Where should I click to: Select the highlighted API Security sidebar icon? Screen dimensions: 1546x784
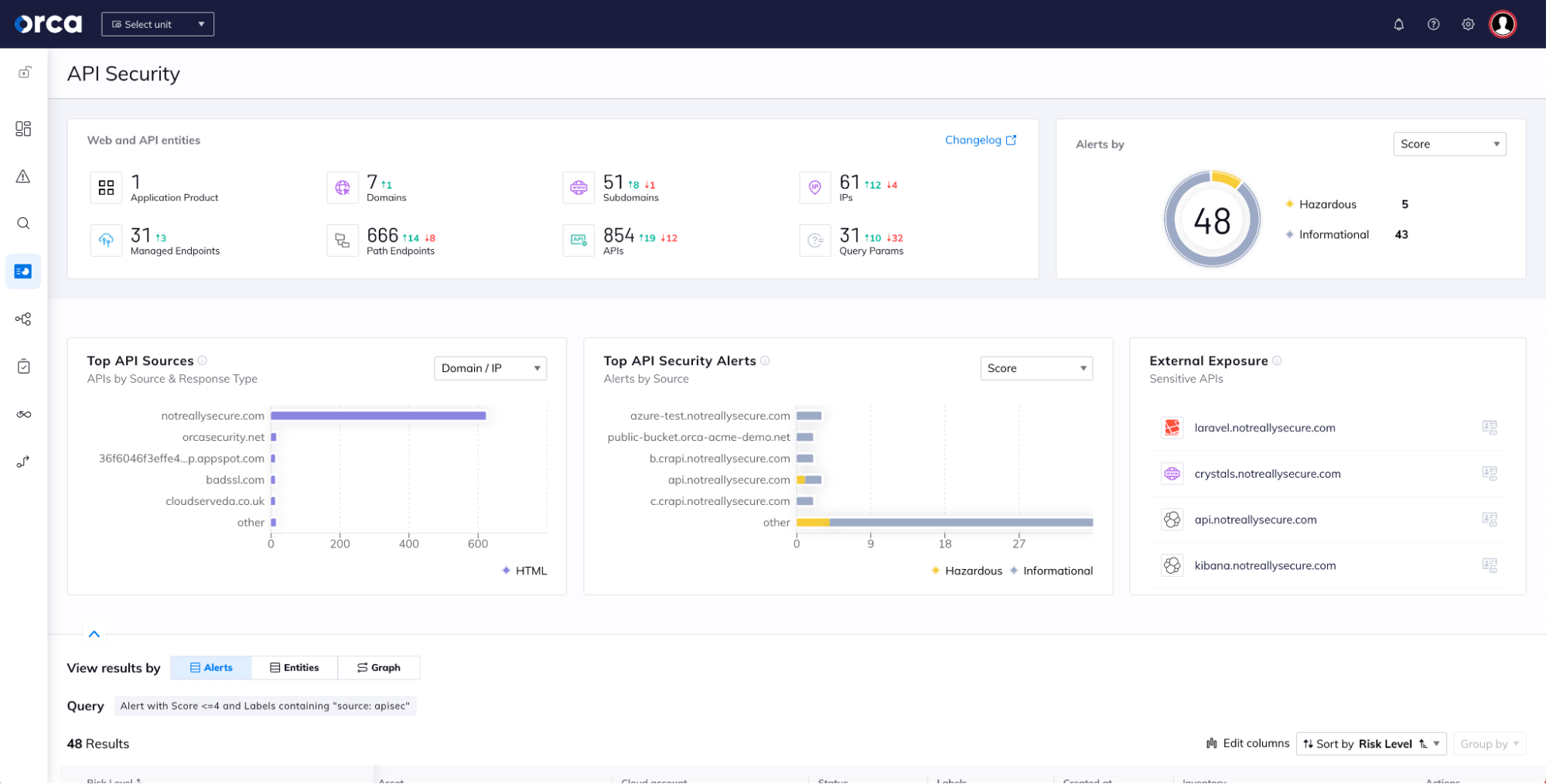[x=23, y=271]
